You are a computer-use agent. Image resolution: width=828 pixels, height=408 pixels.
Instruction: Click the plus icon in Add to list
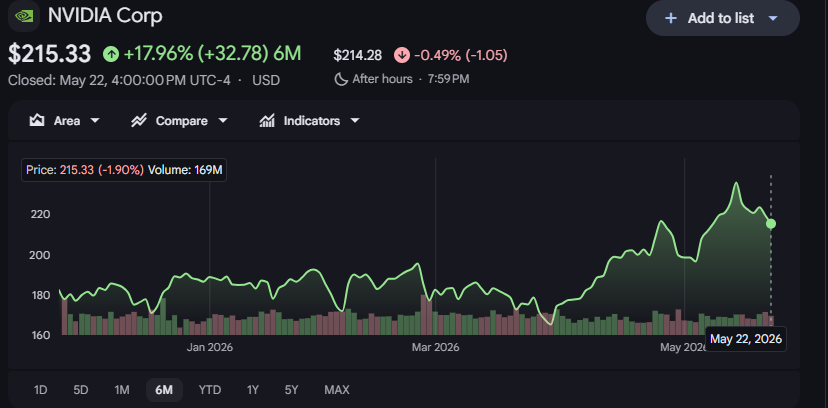[671, 18]
